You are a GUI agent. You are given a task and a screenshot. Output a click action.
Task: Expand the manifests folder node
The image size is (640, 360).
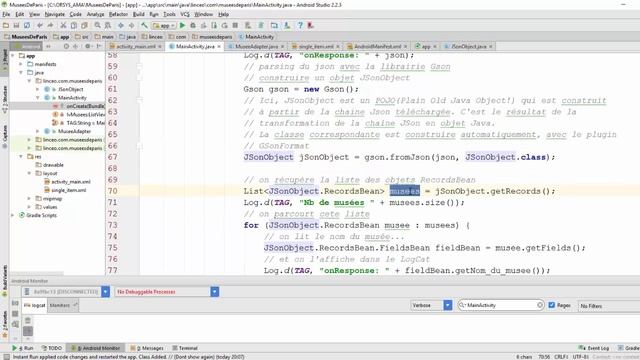click(21, 64)
